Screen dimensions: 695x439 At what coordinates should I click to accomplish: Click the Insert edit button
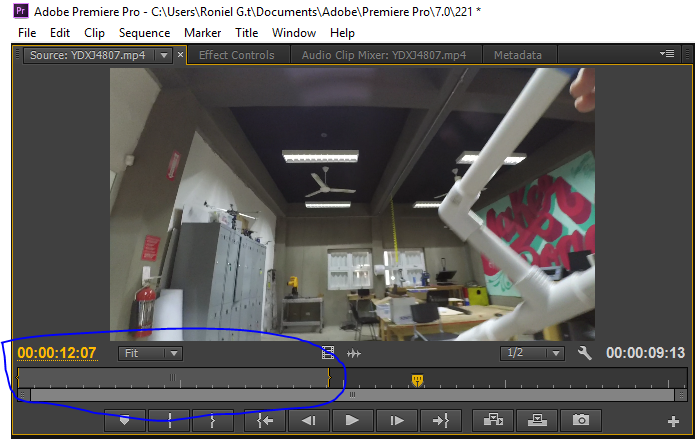[493, 420]
